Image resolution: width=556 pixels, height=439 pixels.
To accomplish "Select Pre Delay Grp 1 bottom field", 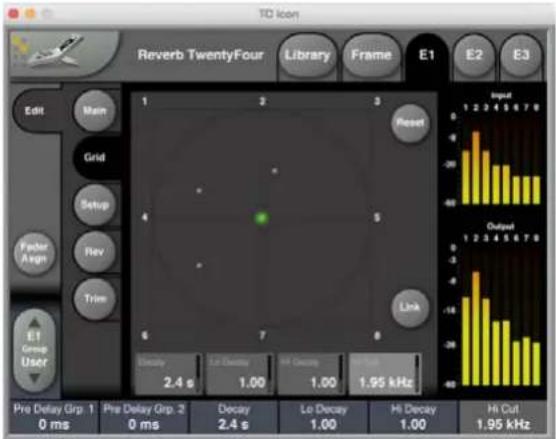I will click(x=54, y=417).
